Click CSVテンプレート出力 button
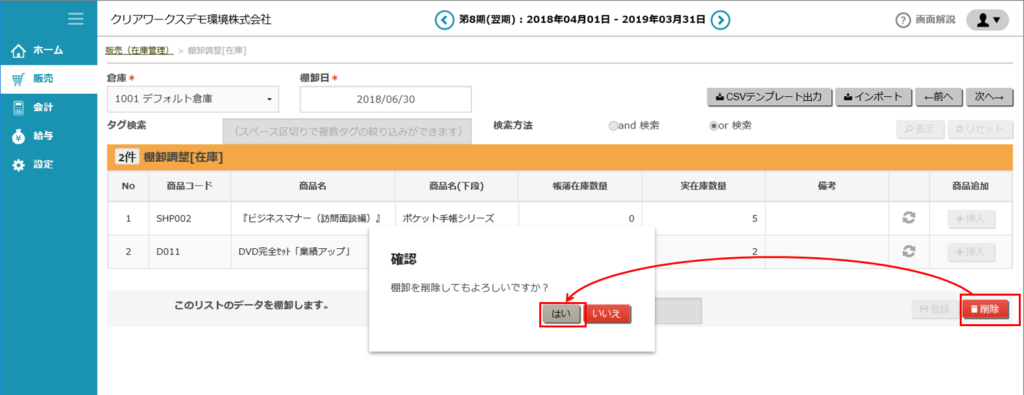Image resolution: width=1024 pixels, height=395 pixels. click(770, 97)
